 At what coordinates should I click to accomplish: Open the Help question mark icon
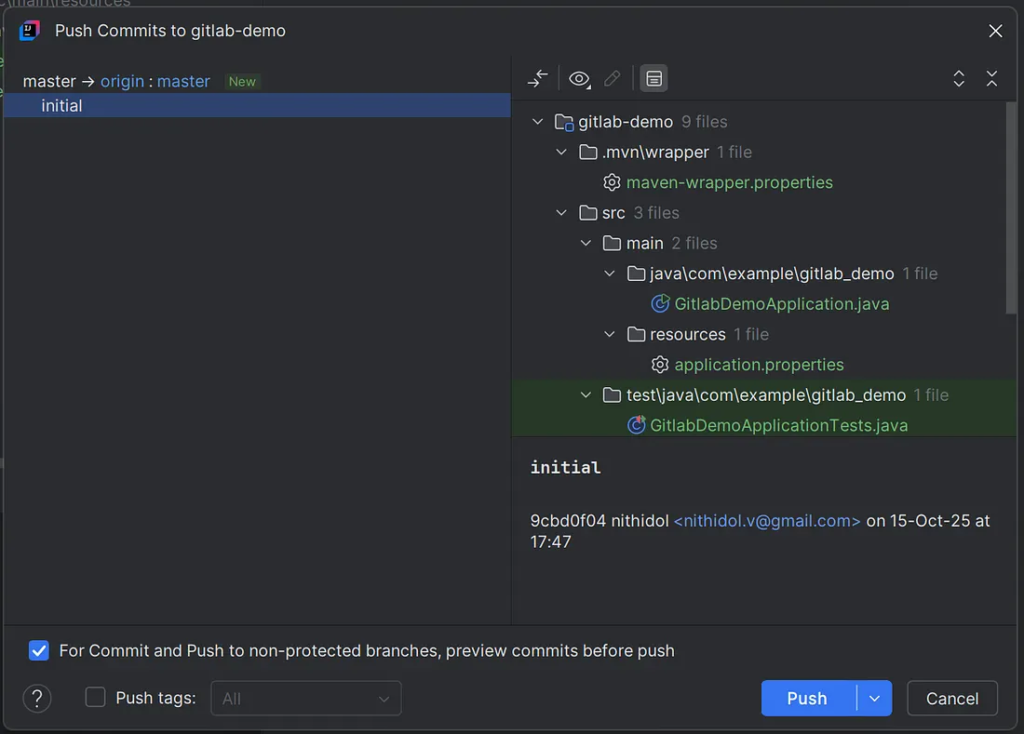coord(37,698)
